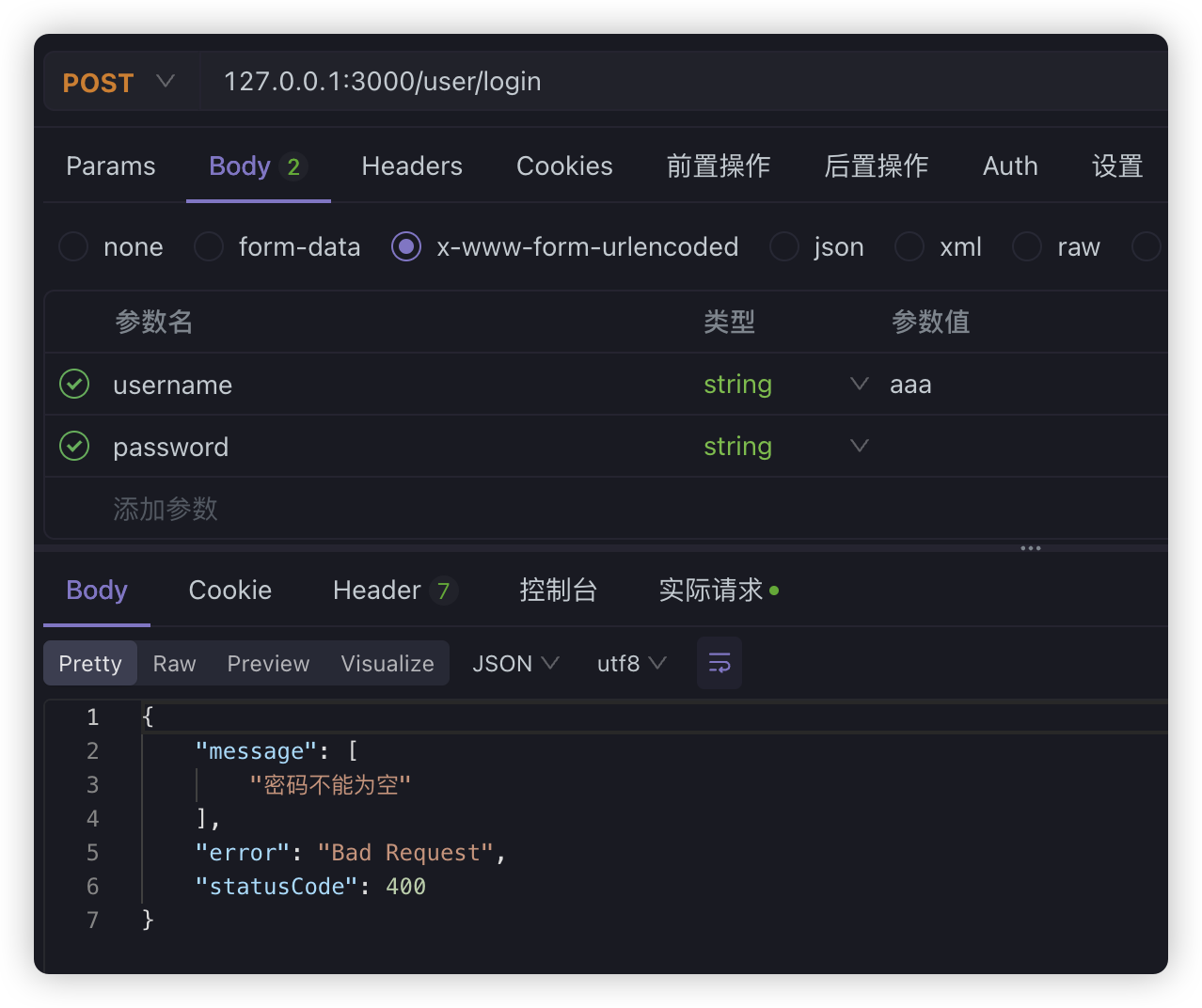Switch to the response Cookie tab
This screenshot has height=1008, width=1202.
(x=230, y=591)
